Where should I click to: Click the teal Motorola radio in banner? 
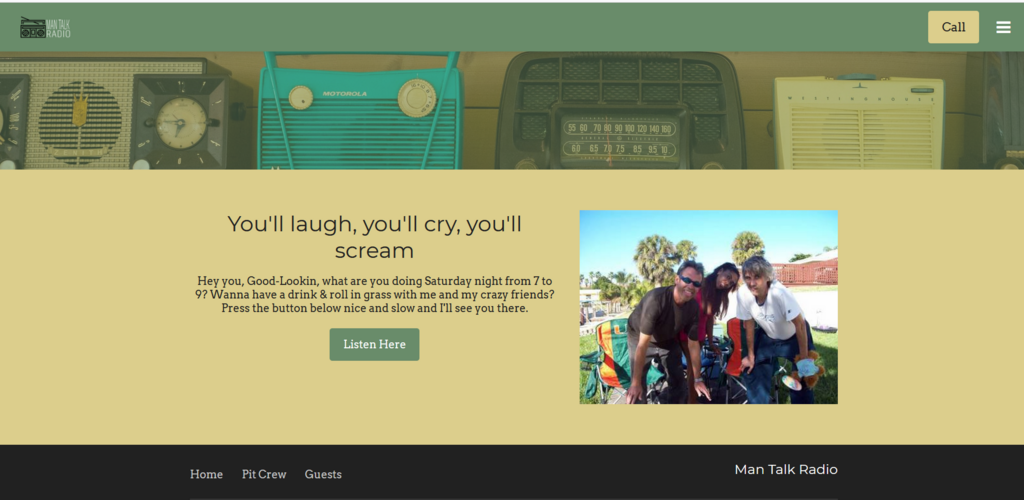(x=360, y=115)
